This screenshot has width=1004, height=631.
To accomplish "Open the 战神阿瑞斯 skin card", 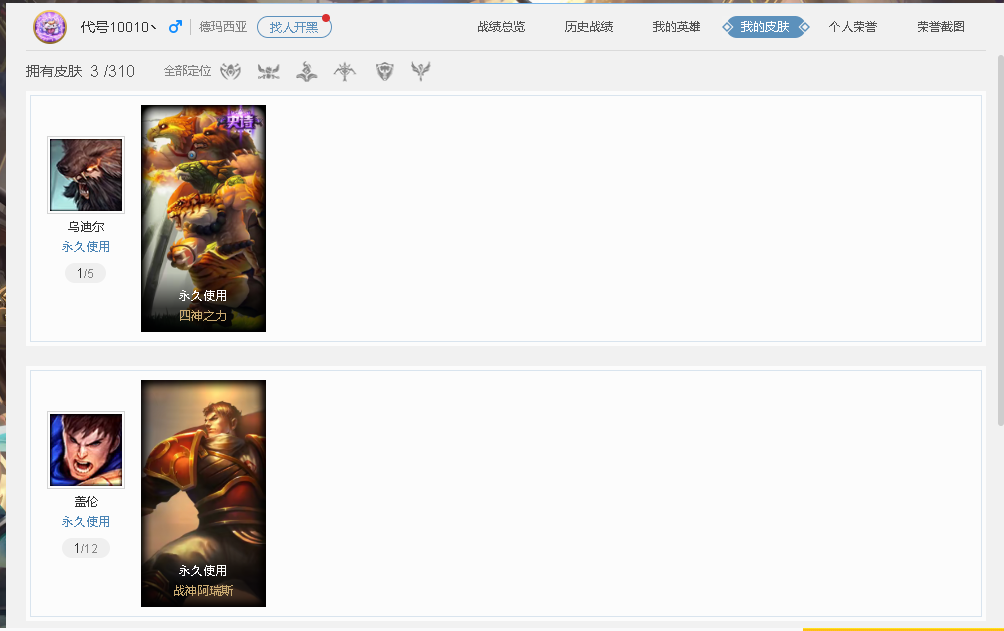I will [203, 493].
